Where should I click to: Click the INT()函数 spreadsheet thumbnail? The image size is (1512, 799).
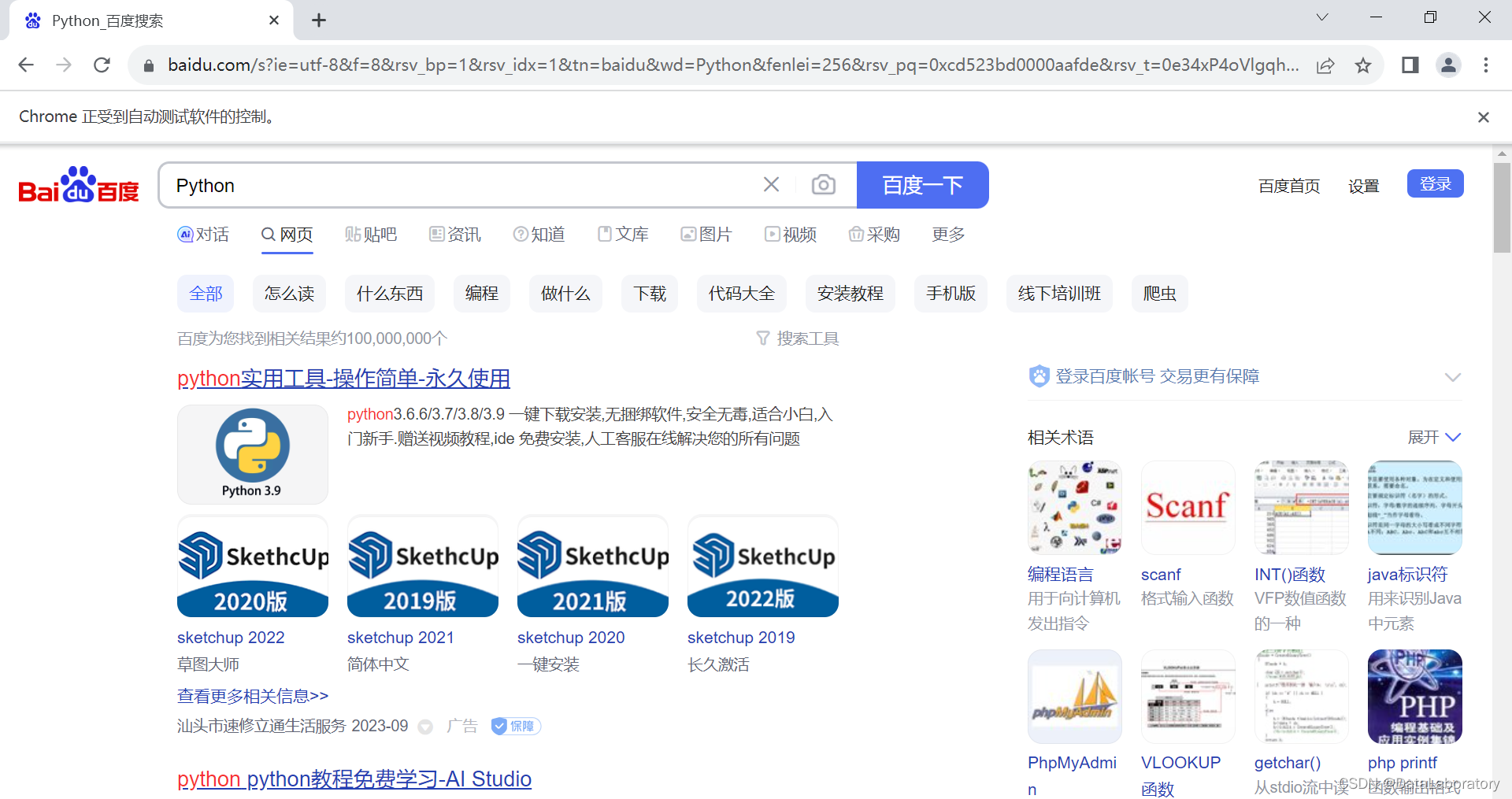(x=1302, y=508)
